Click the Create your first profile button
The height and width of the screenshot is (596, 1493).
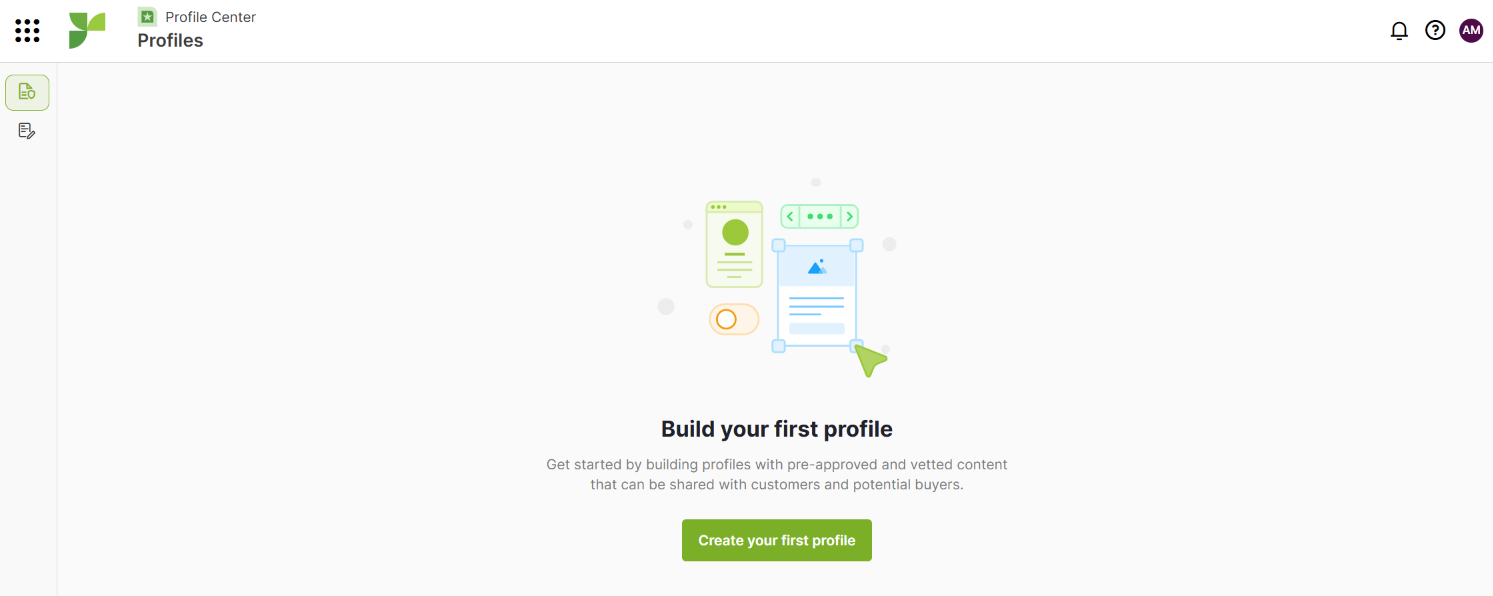coord(777,540)
